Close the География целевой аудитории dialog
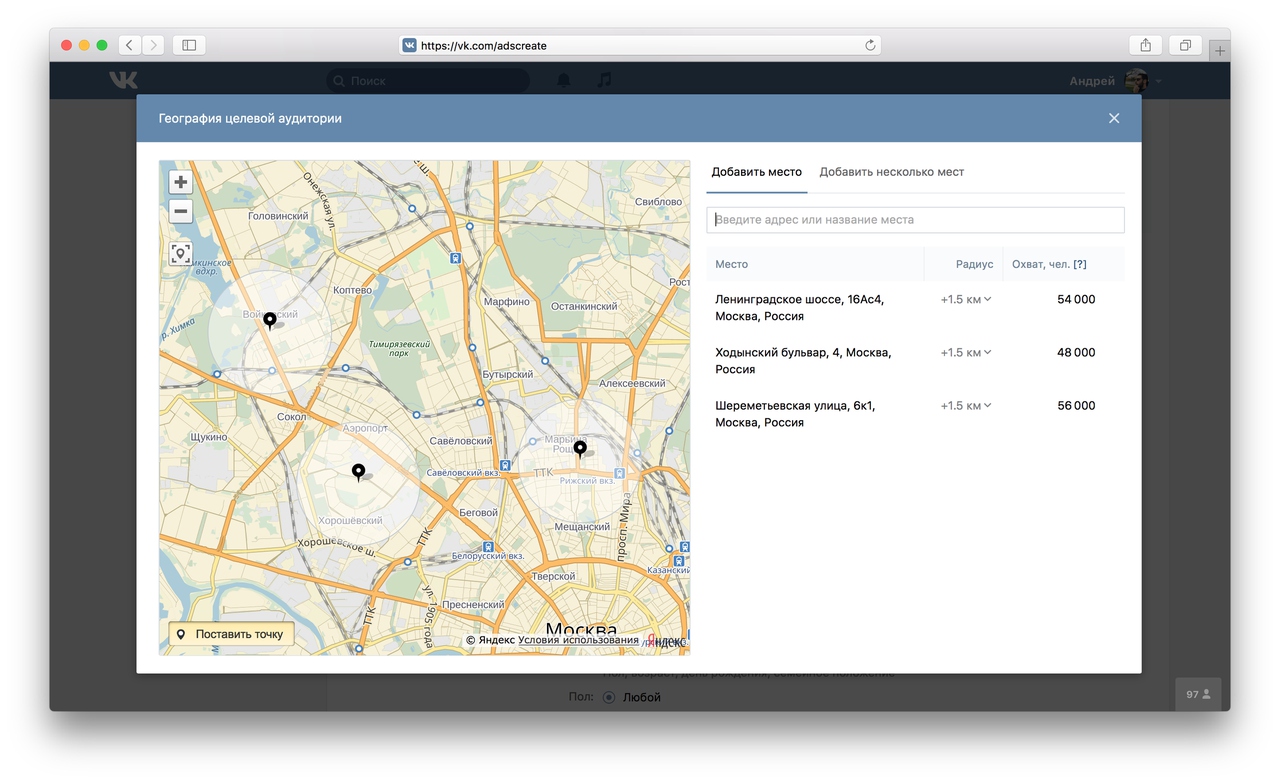The height and width of the screenshot is (782, 1280). pyautogui.click(x=1113, y=118)
